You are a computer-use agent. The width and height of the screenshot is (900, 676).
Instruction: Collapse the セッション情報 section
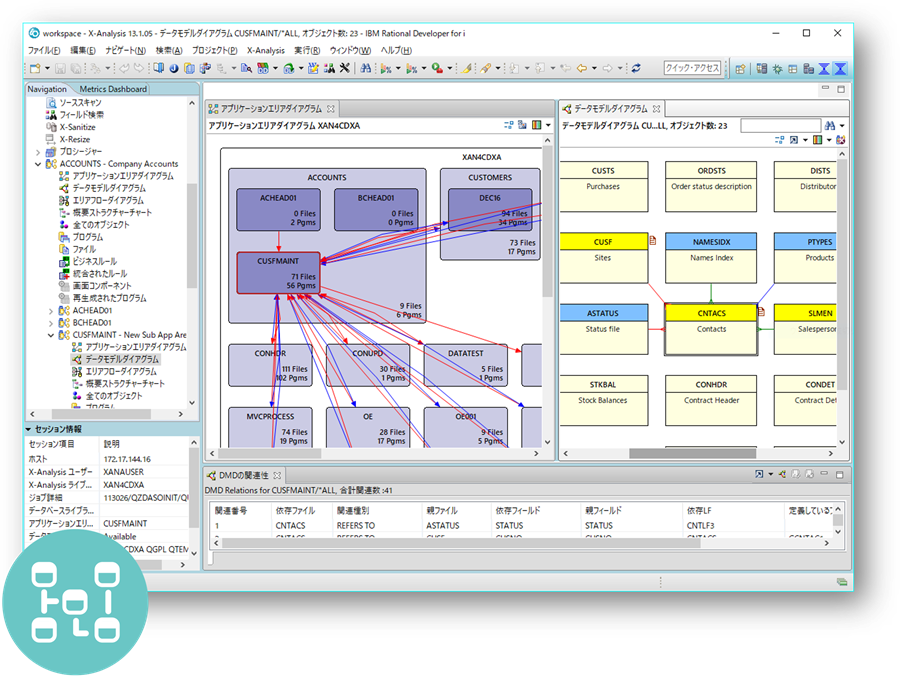point(28,429)
